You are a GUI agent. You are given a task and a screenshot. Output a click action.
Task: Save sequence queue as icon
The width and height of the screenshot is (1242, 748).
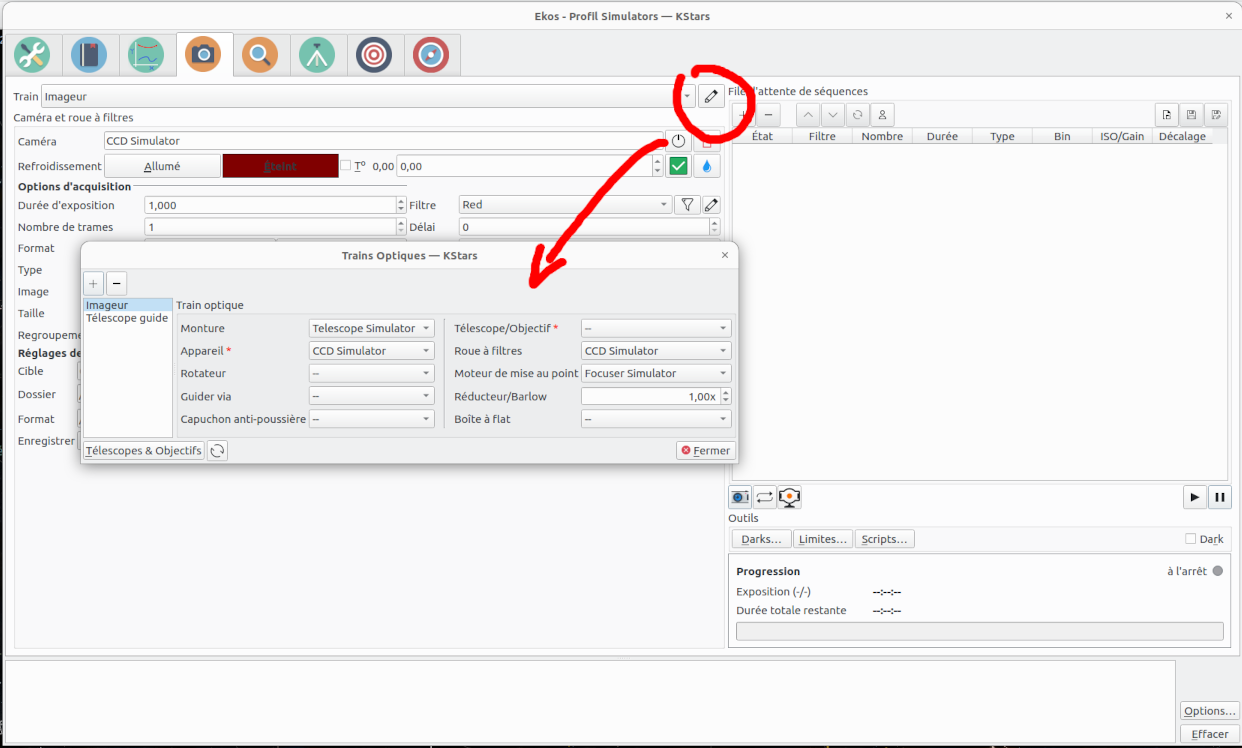click(1216, 114)
